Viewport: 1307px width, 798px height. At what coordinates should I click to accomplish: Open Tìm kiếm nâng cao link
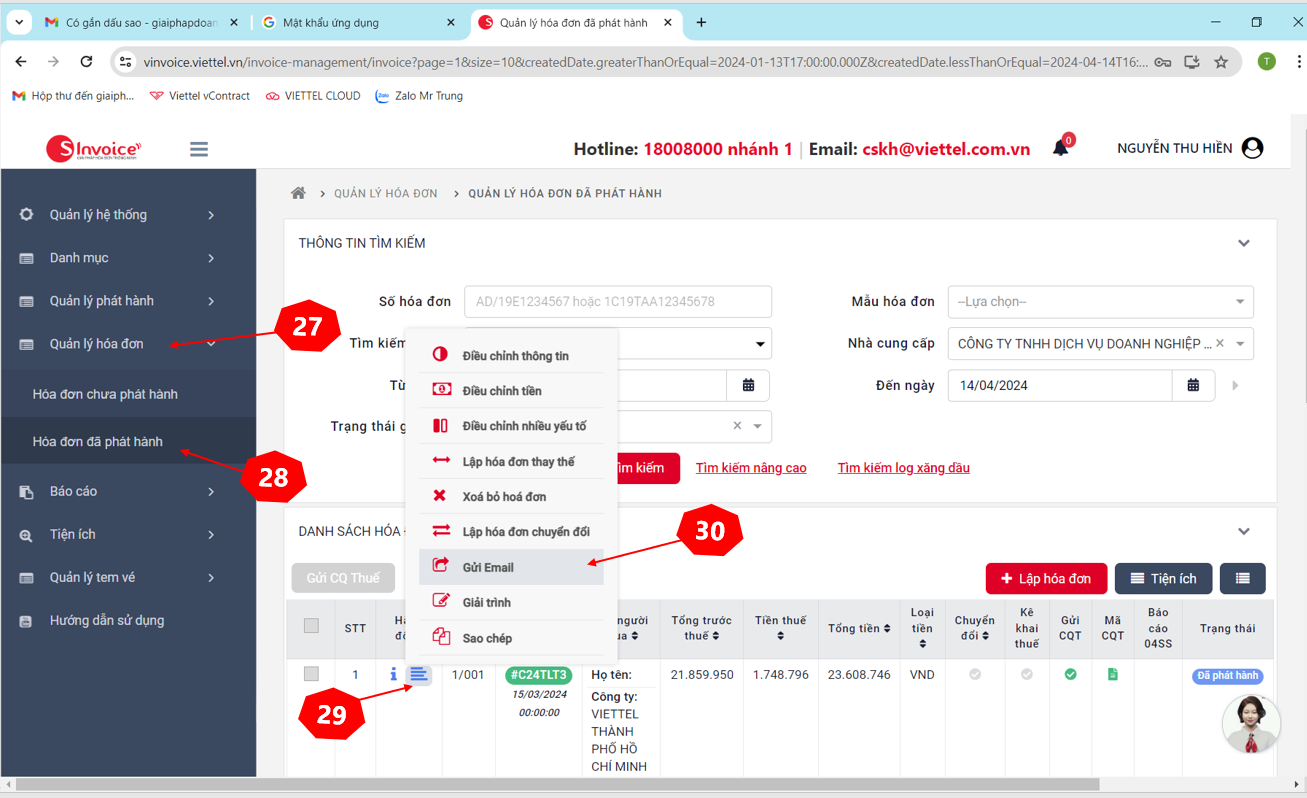coord(751,467)
